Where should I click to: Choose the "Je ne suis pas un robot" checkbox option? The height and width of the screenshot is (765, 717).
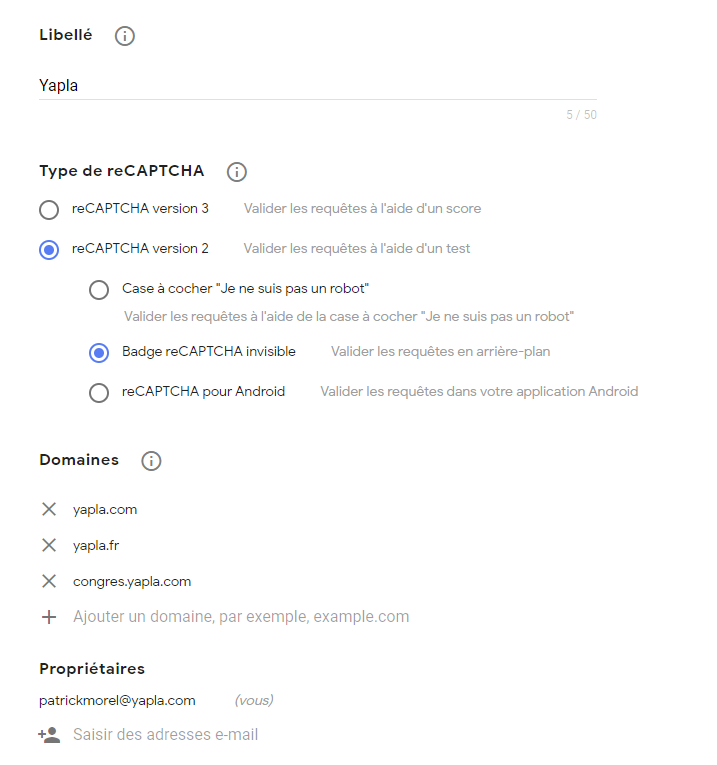[99, 290]
